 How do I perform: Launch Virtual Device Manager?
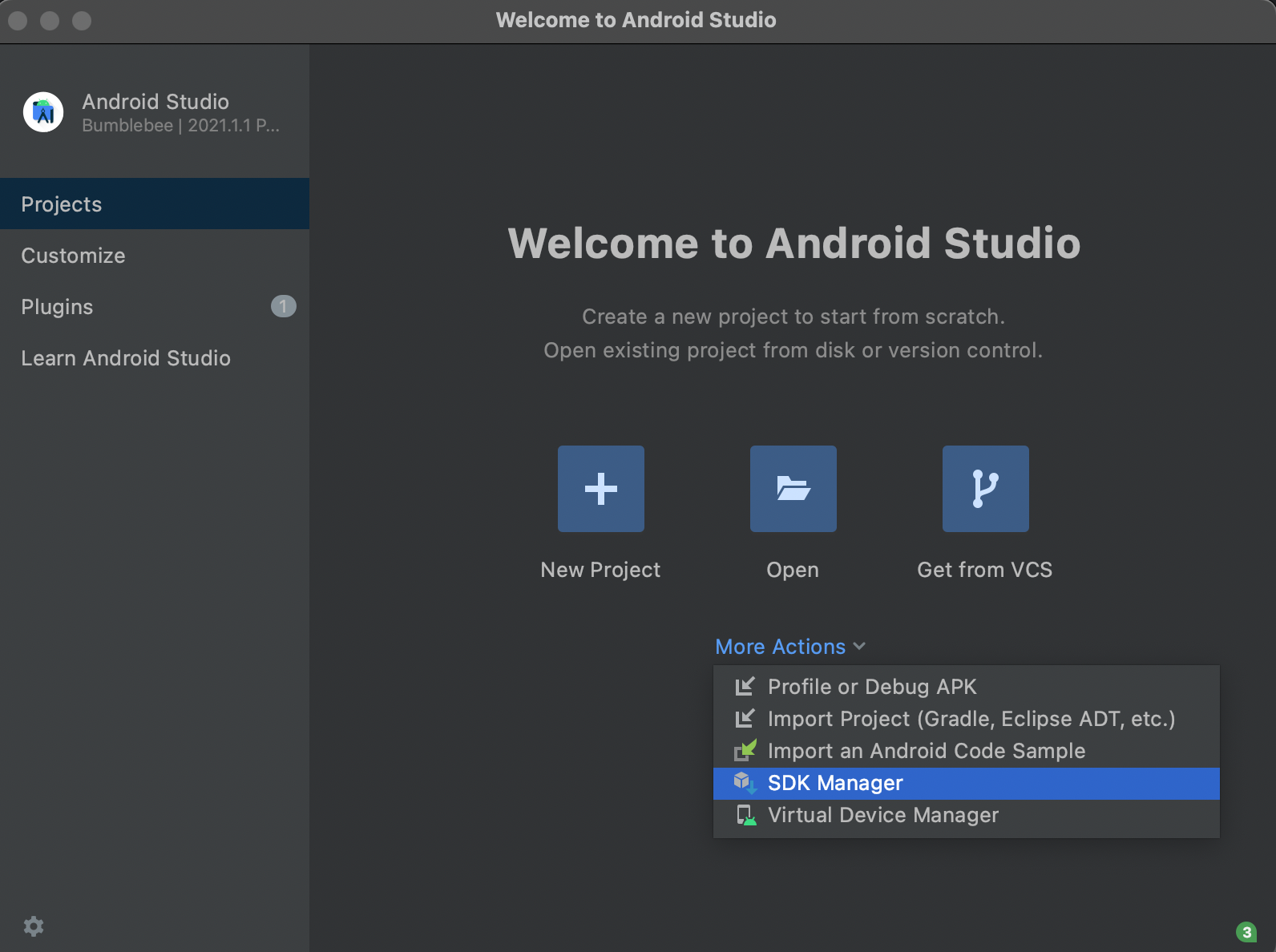[967, 815]
